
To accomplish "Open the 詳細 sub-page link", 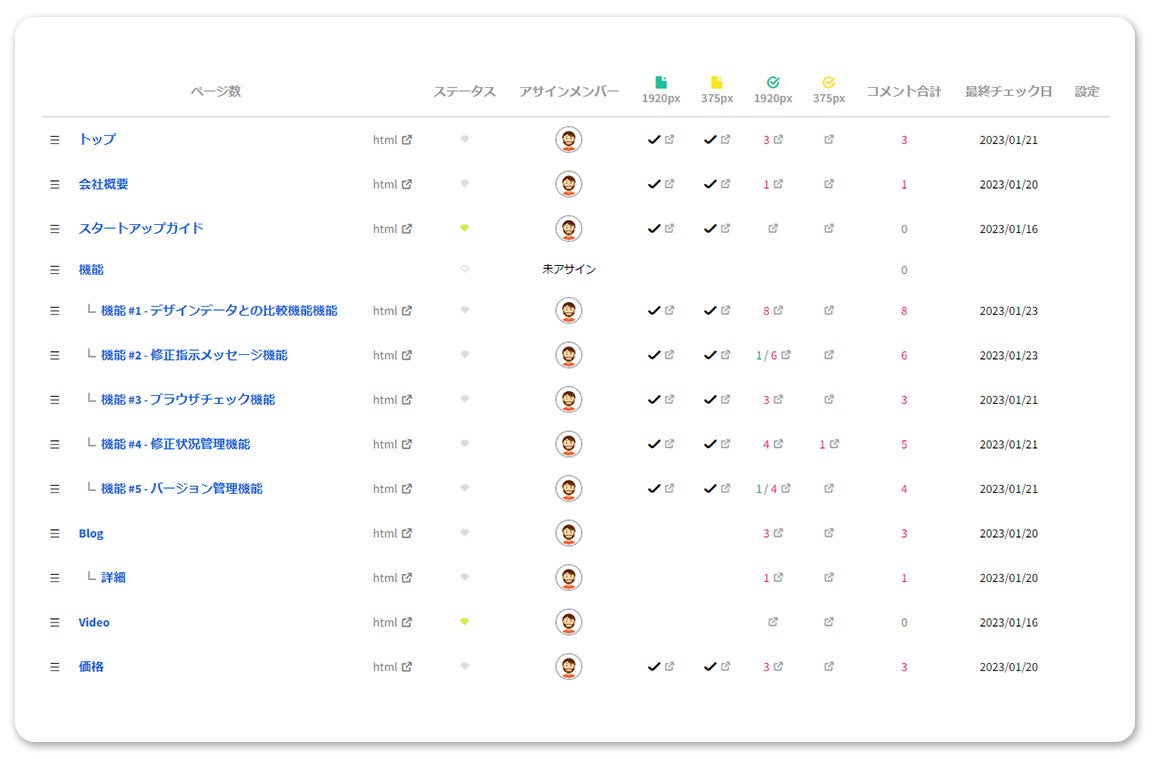I will 113,578.
